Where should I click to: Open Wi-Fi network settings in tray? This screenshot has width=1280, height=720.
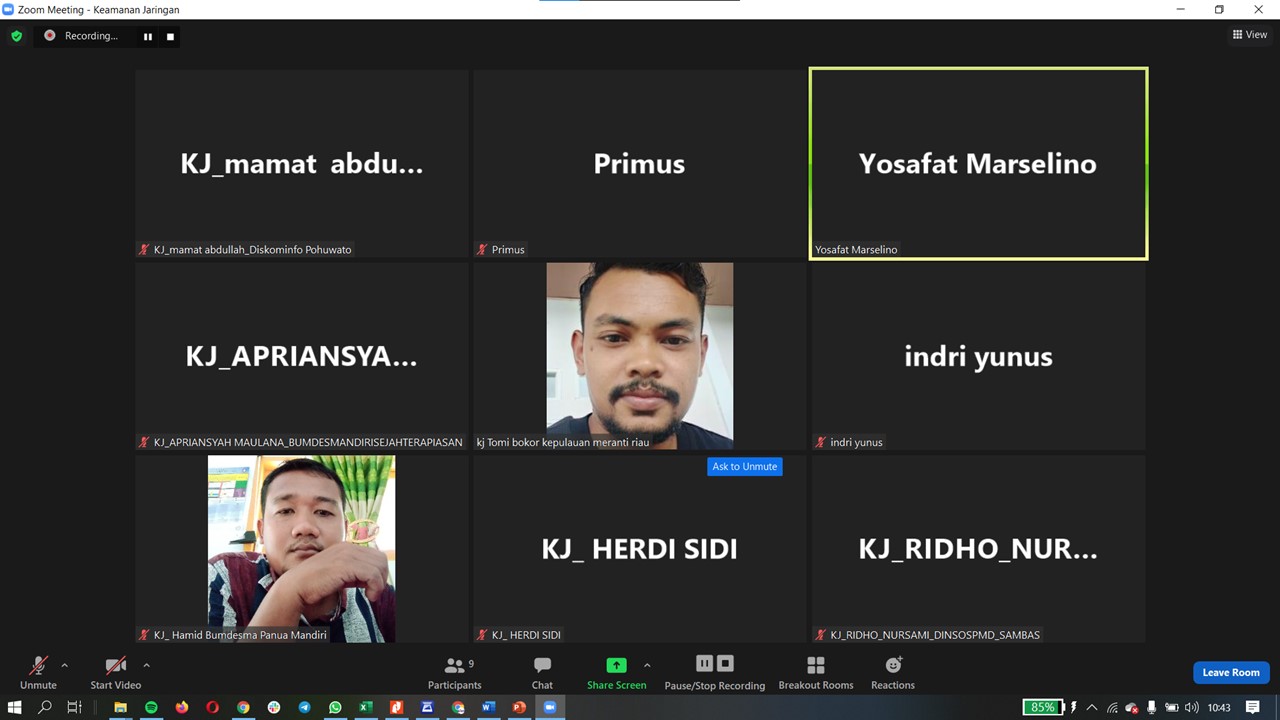[1112, 707]
